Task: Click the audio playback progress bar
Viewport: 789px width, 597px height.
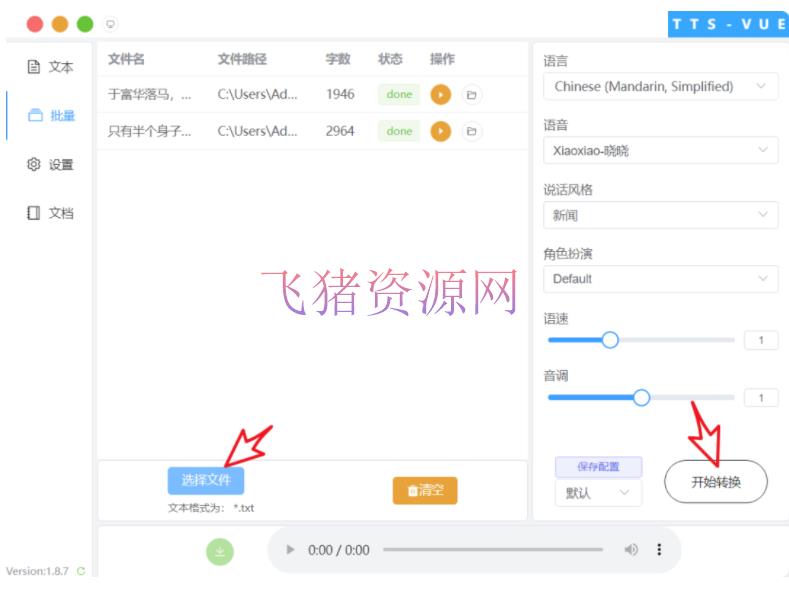Action: click(x=493, y=550)
